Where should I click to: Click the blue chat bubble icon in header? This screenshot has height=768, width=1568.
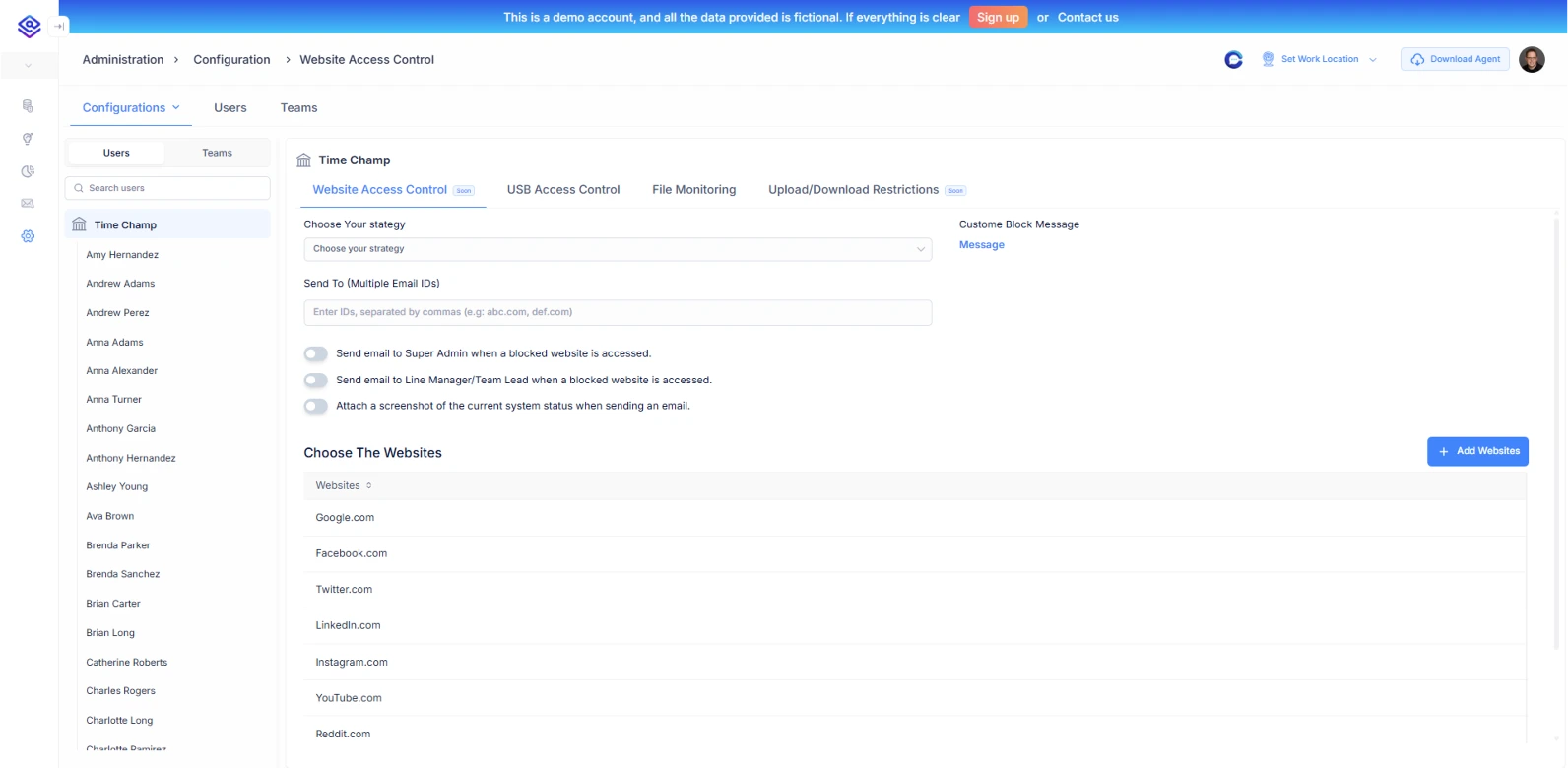tap(1233, 60)
